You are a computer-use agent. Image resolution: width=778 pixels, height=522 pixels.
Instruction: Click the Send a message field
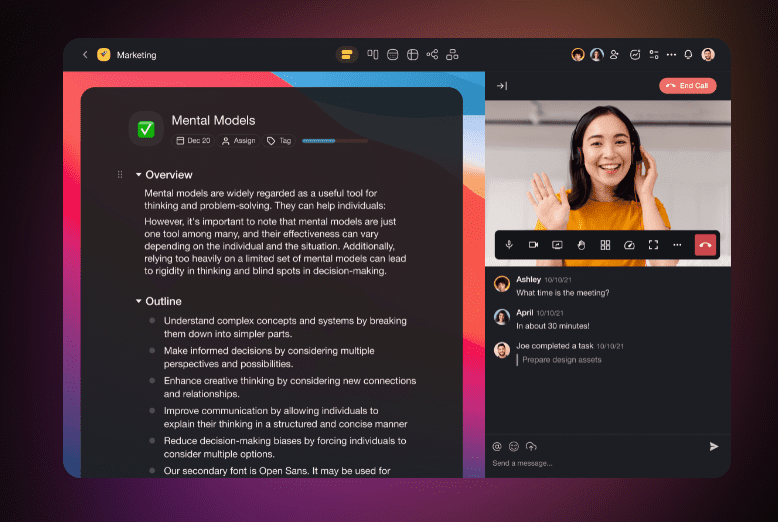[590, 463]
